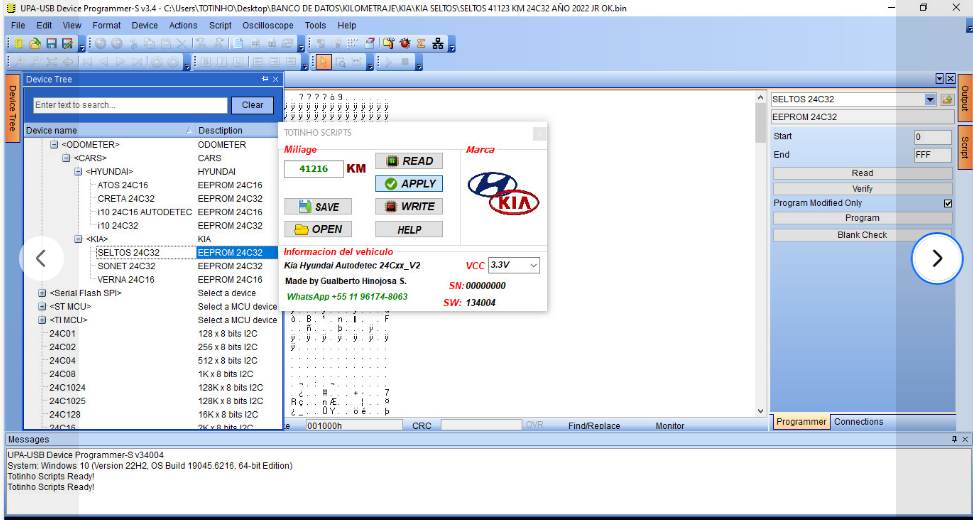This screenshot has height=520, width=973.
Task: Click the red bug debug toolbar icon
Action: coord(404,44)
